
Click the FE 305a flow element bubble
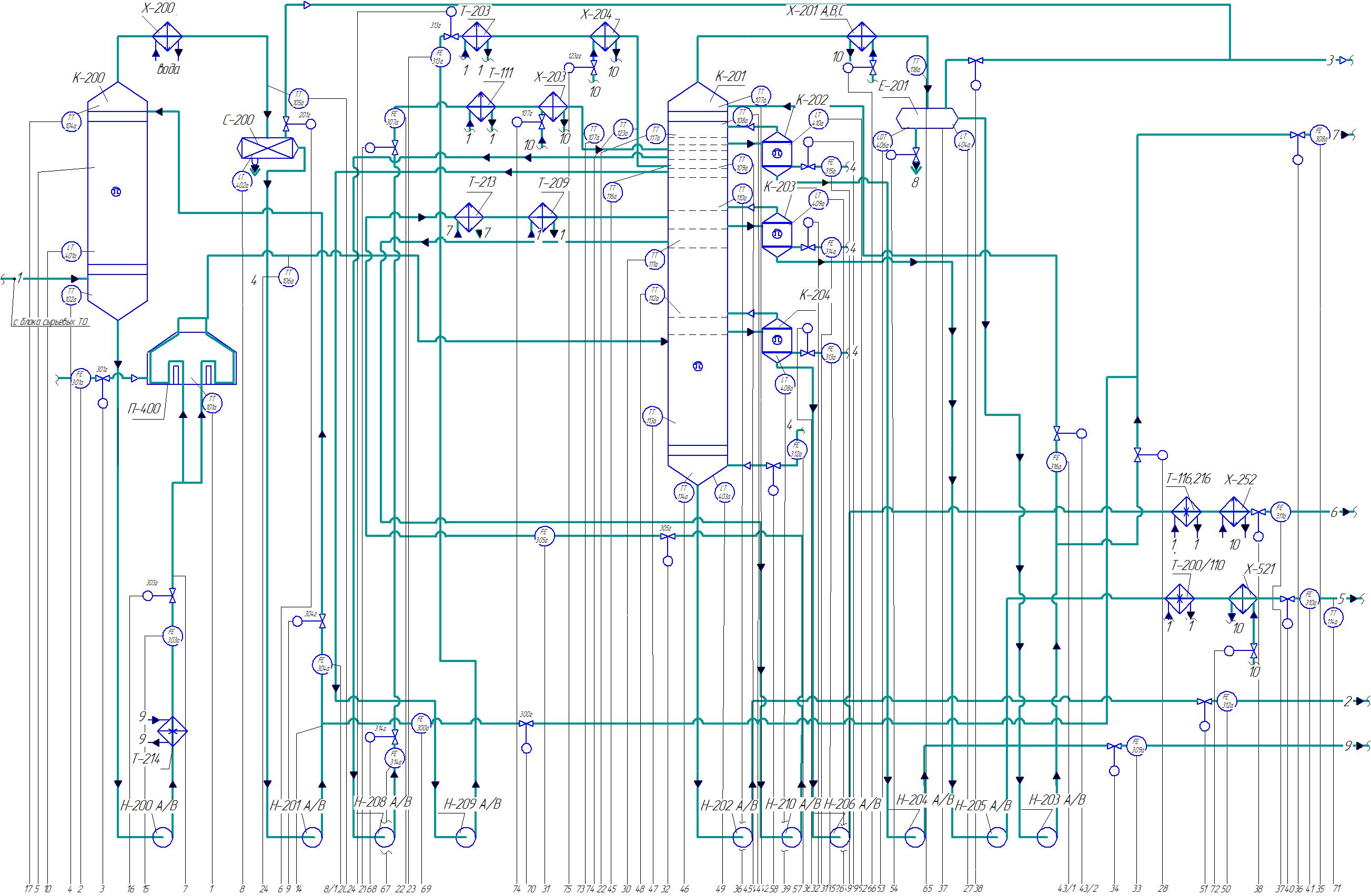545,536
